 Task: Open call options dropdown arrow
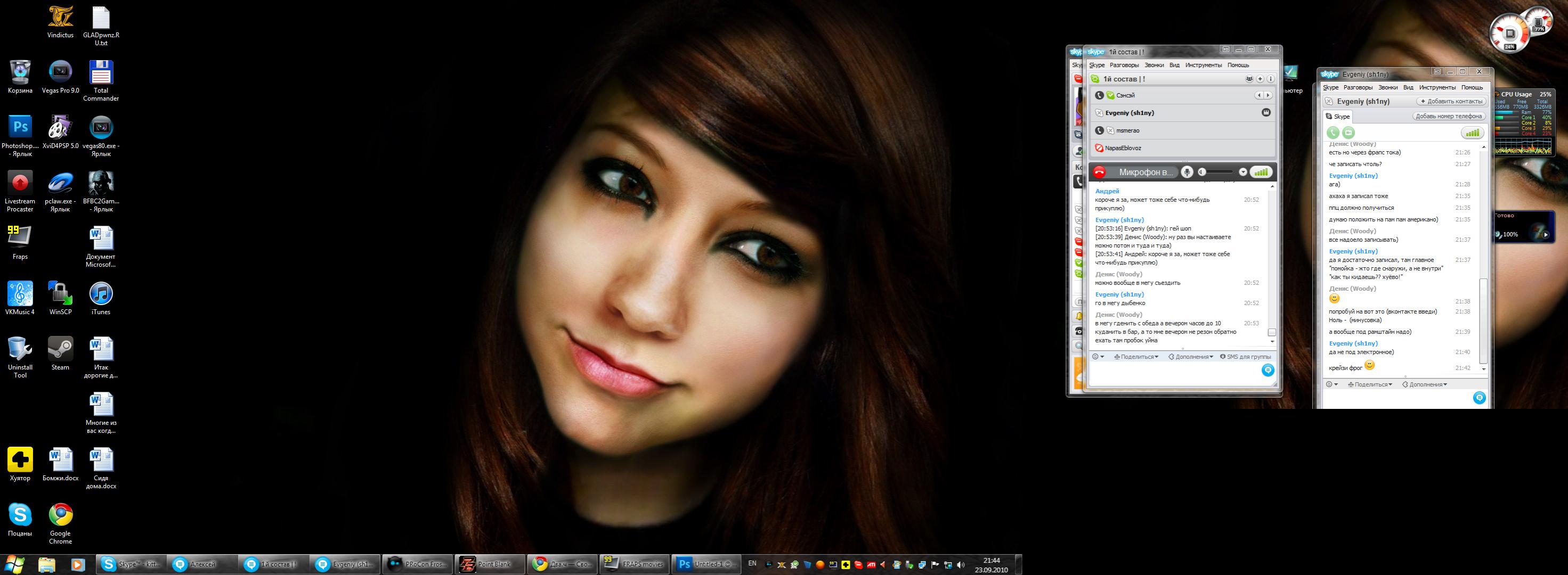point(1243,172)
